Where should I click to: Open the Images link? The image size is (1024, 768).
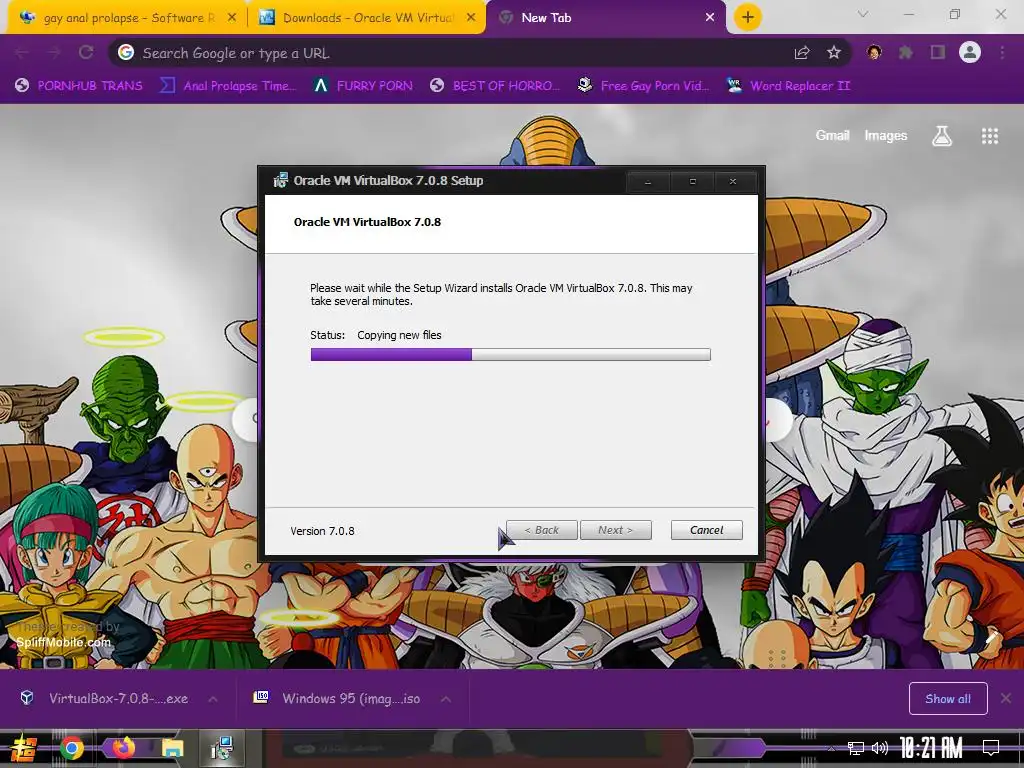tap(886, 135)
